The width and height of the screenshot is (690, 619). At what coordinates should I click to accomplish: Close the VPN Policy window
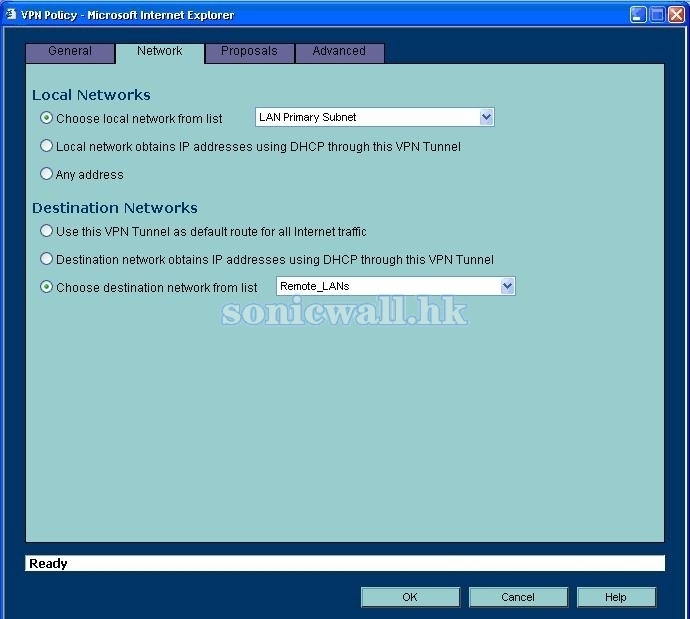pyautogui.click(x=676, y=15)
